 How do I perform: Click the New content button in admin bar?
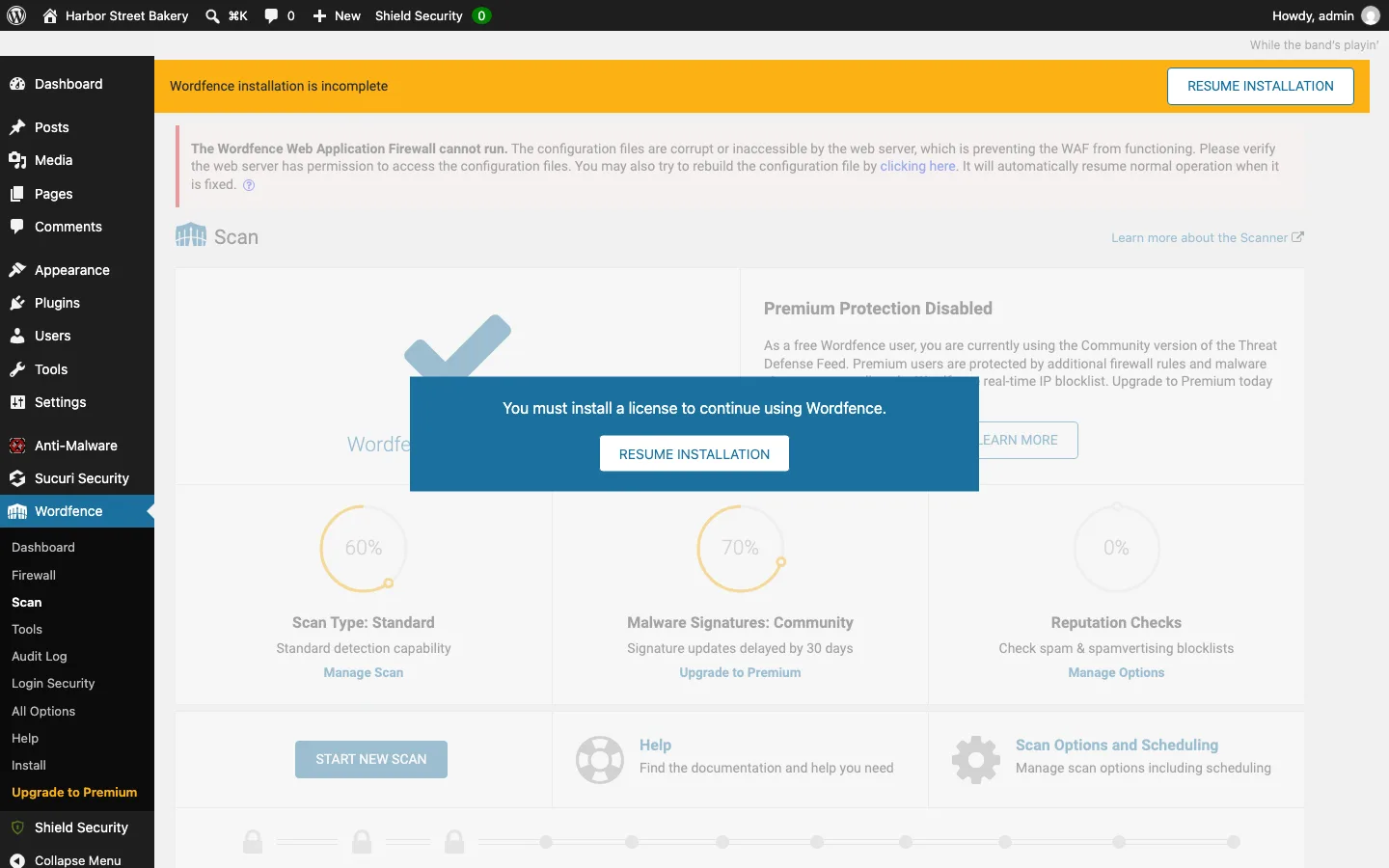(337, 15)
